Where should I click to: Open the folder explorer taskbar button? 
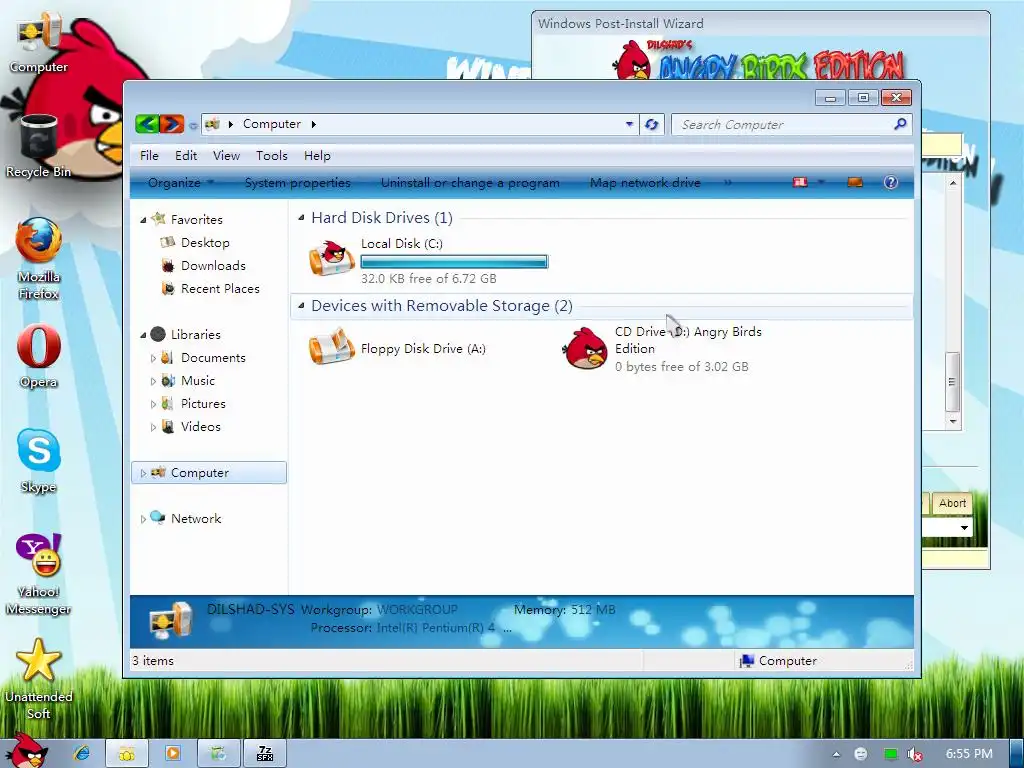click(x=127, y=753)
